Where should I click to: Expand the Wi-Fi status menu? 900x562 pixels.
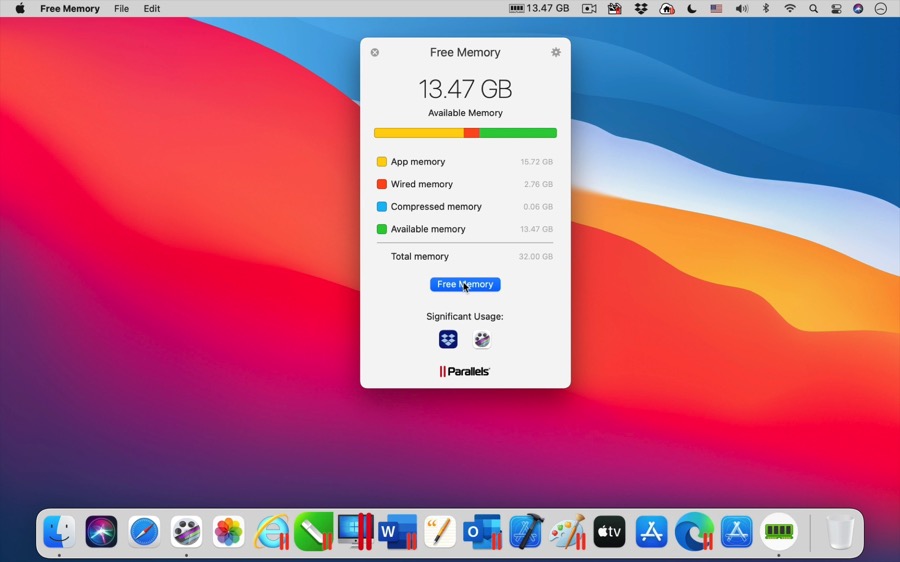coord(790,9)
